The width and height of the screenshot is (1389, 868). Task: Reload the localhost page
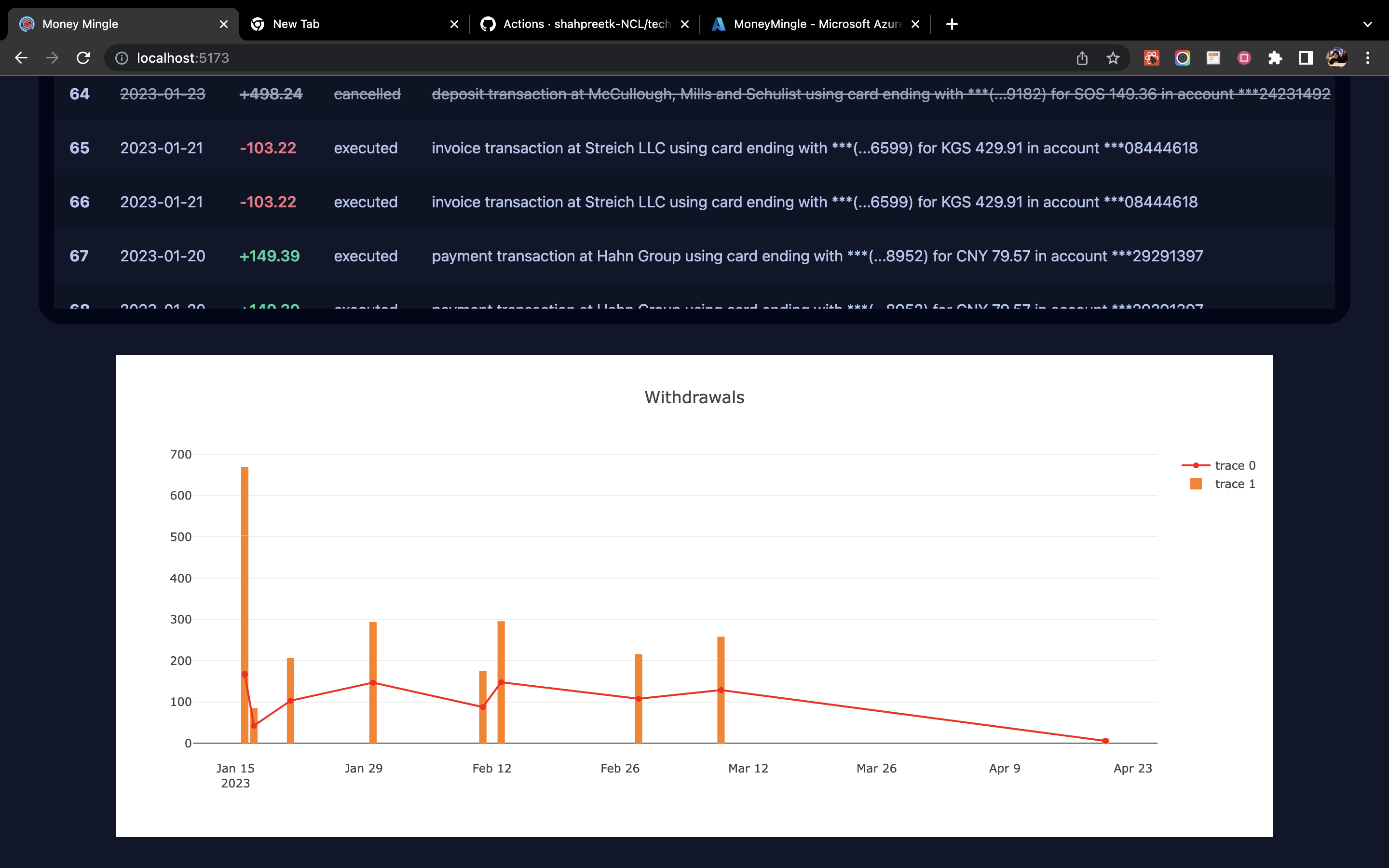coord(83,58)
